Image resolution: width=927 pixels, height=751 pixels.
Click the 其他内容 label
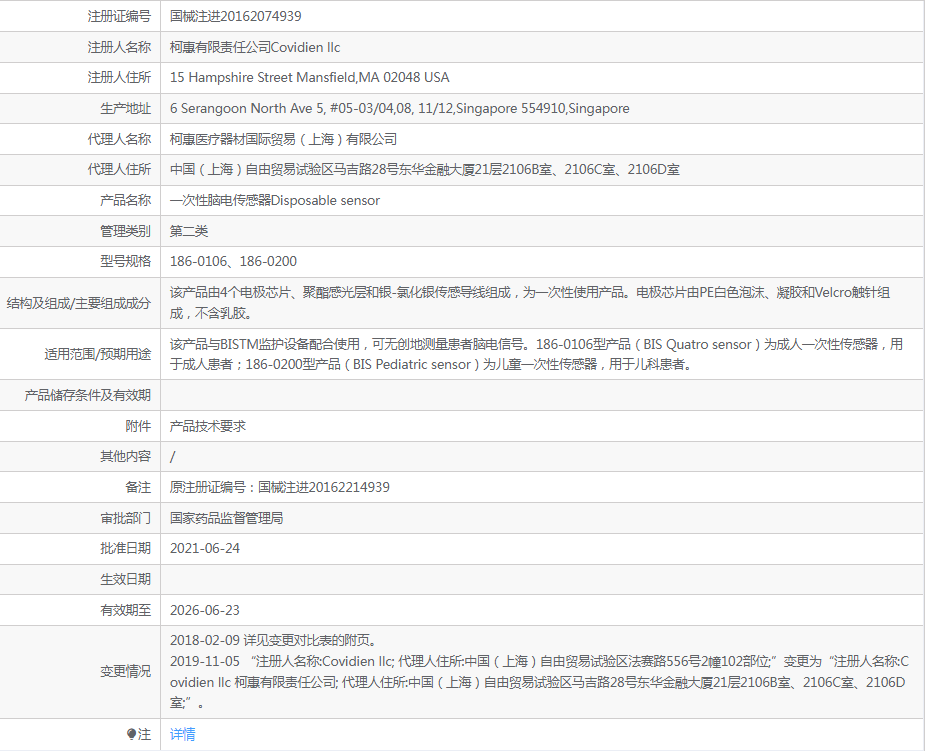click(x=125, y=457)
